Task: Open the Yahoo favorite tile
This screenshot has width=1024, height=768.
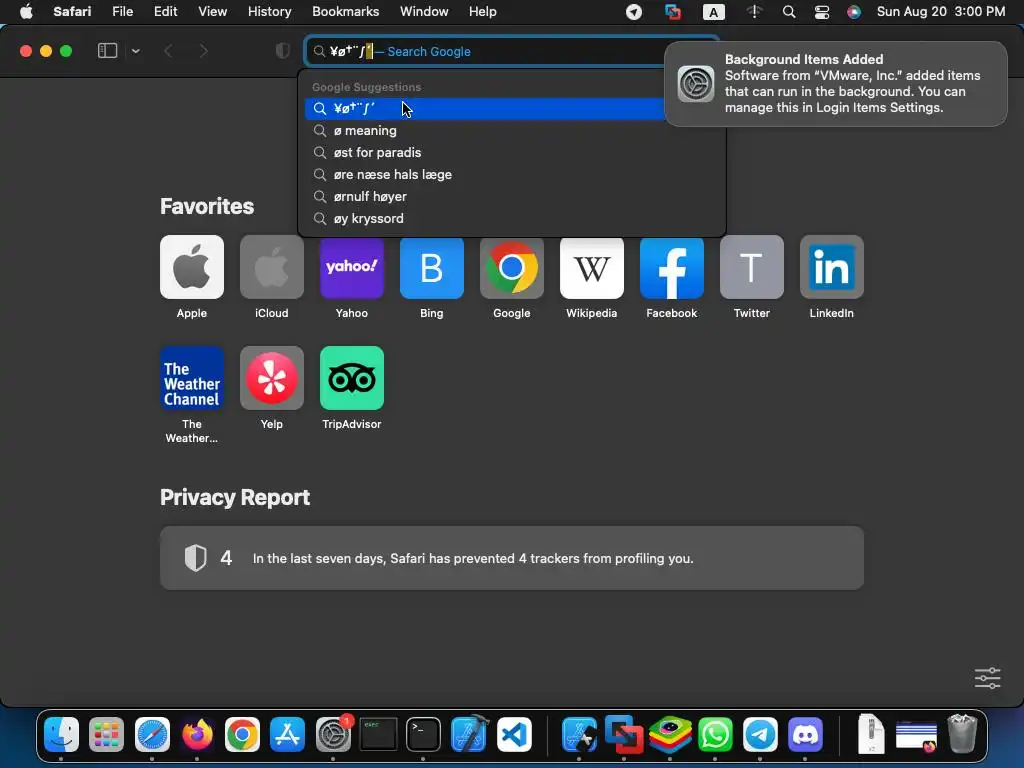Action: pyautogui.click(x=351, y=267)
